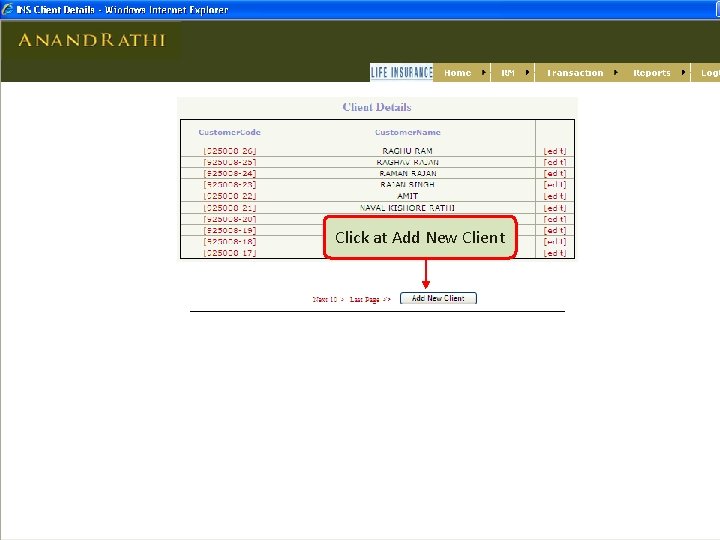Click the CustomerCode column header
This screenshot has width=720, height=540.
(230, 132)
